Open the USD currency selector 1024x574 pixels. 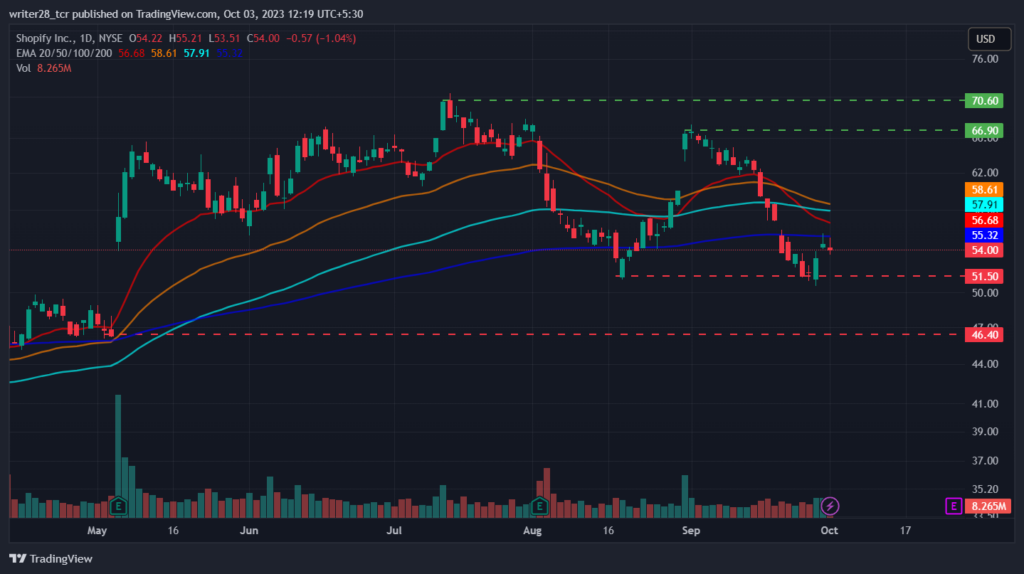[989, 39]
